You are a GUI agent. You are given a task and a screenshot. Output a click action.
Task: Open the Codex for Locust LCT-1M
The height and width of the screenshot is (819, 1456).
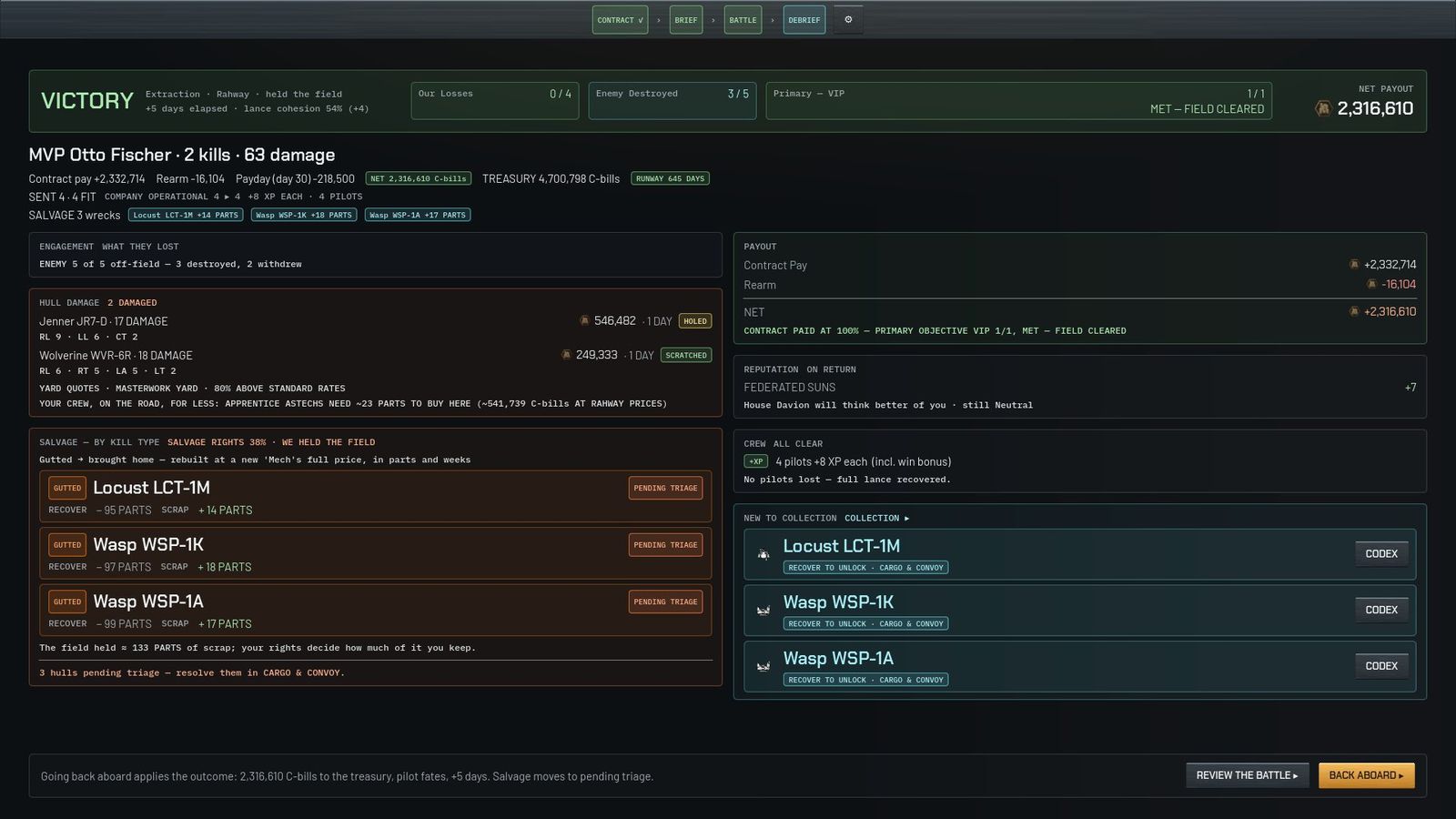tap(1381, 553)
